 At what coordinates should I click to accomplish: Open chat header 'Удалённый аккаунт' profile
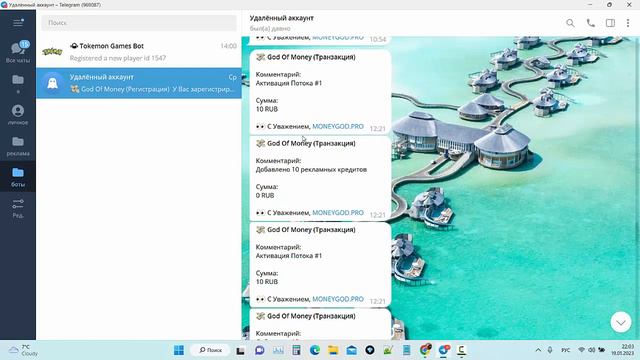(282, 18)
